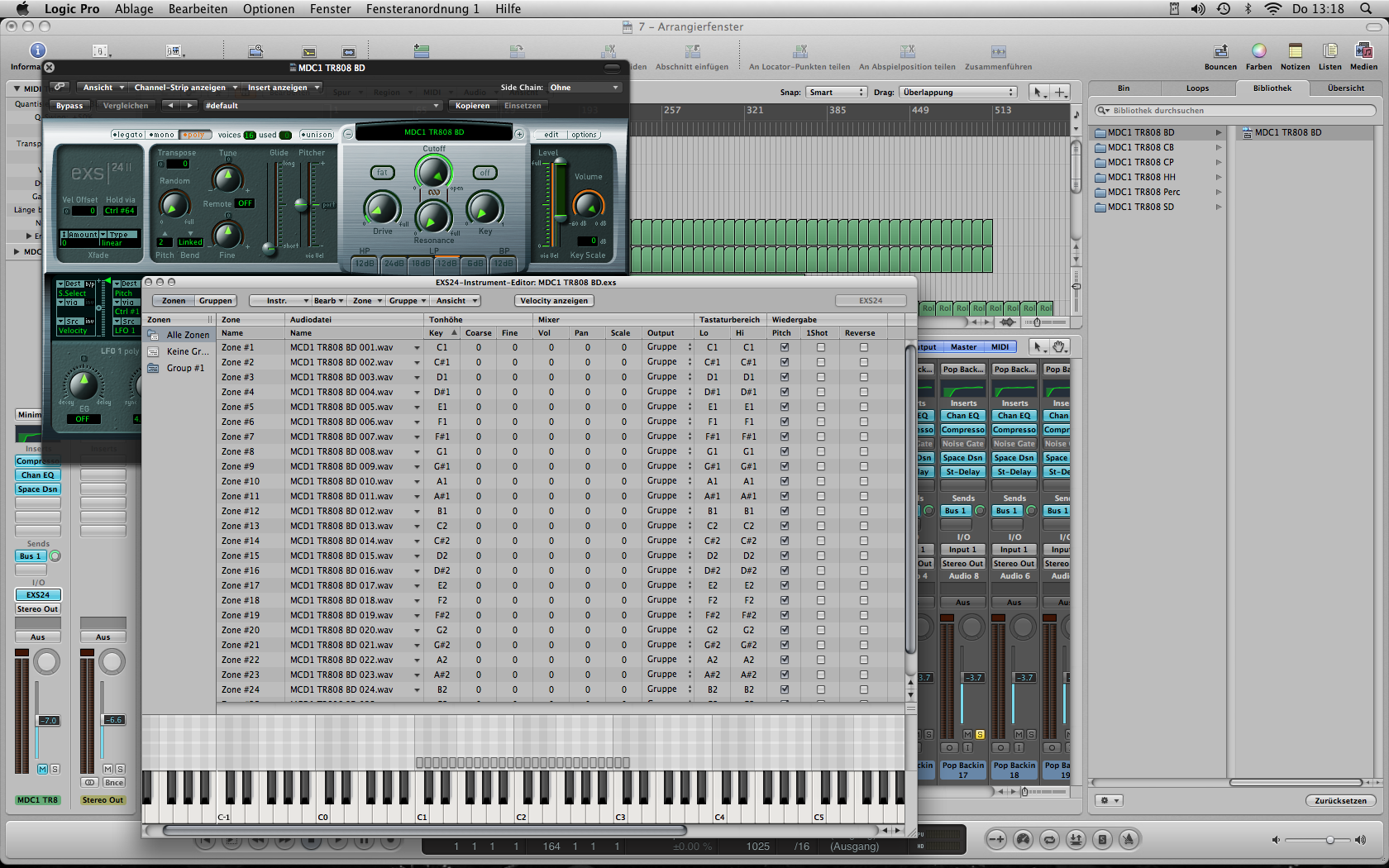Open the Drag Überlappung dropdown
The height and width of the screenshot is (868, 1389).
(957, 92)
